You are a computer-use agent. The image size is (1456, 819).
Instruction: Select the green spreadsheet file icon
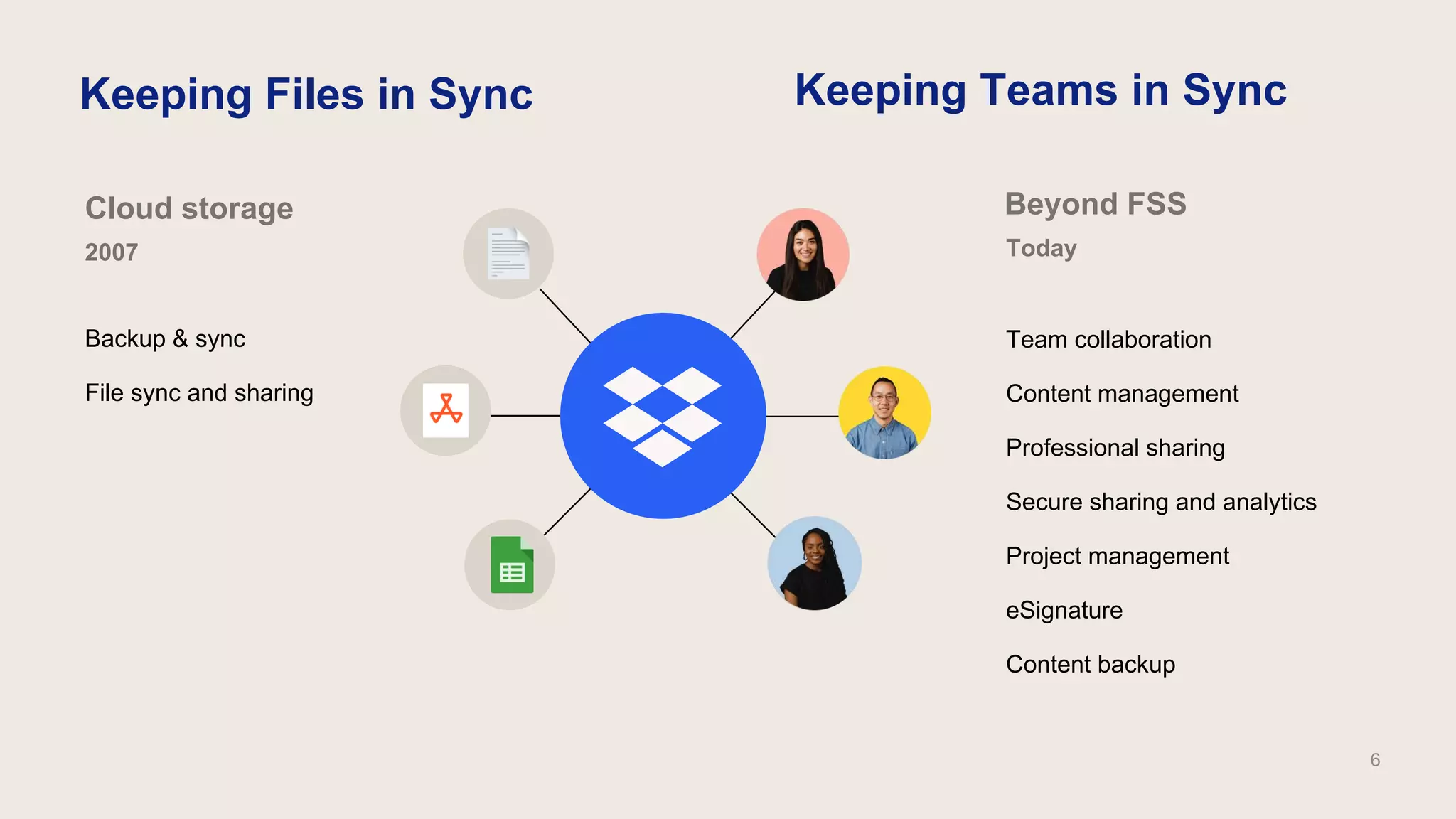510,564
